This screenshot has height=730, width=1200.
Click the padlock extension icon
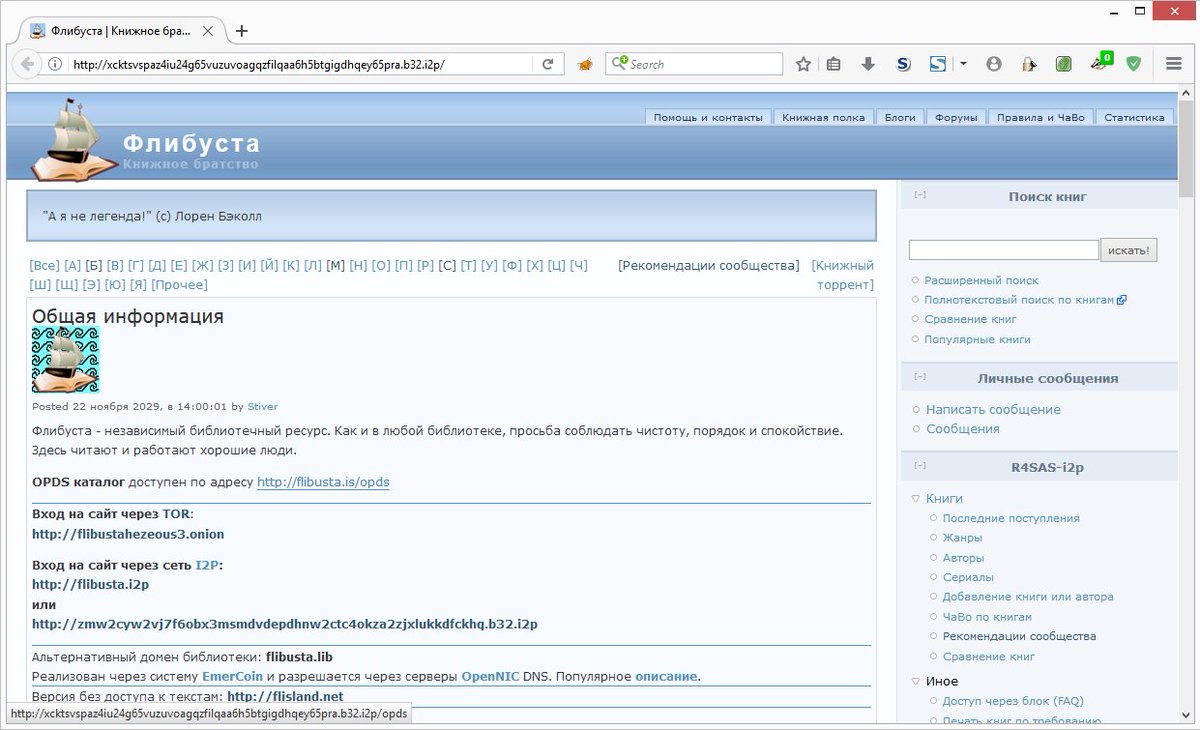point(1029,63)
